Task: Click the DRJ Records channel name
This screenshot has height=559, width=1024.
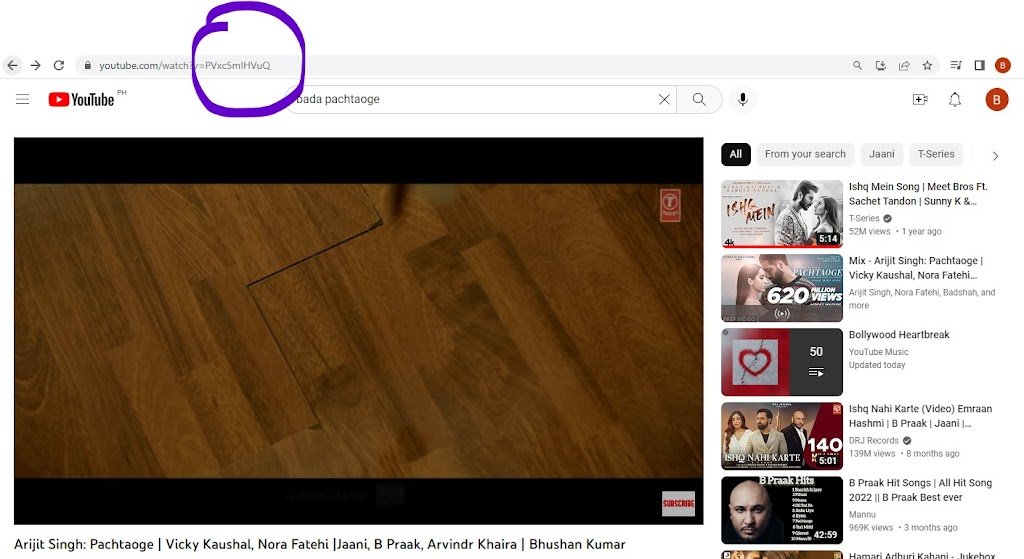Action: pyautogui.click(x=874, y=440)
